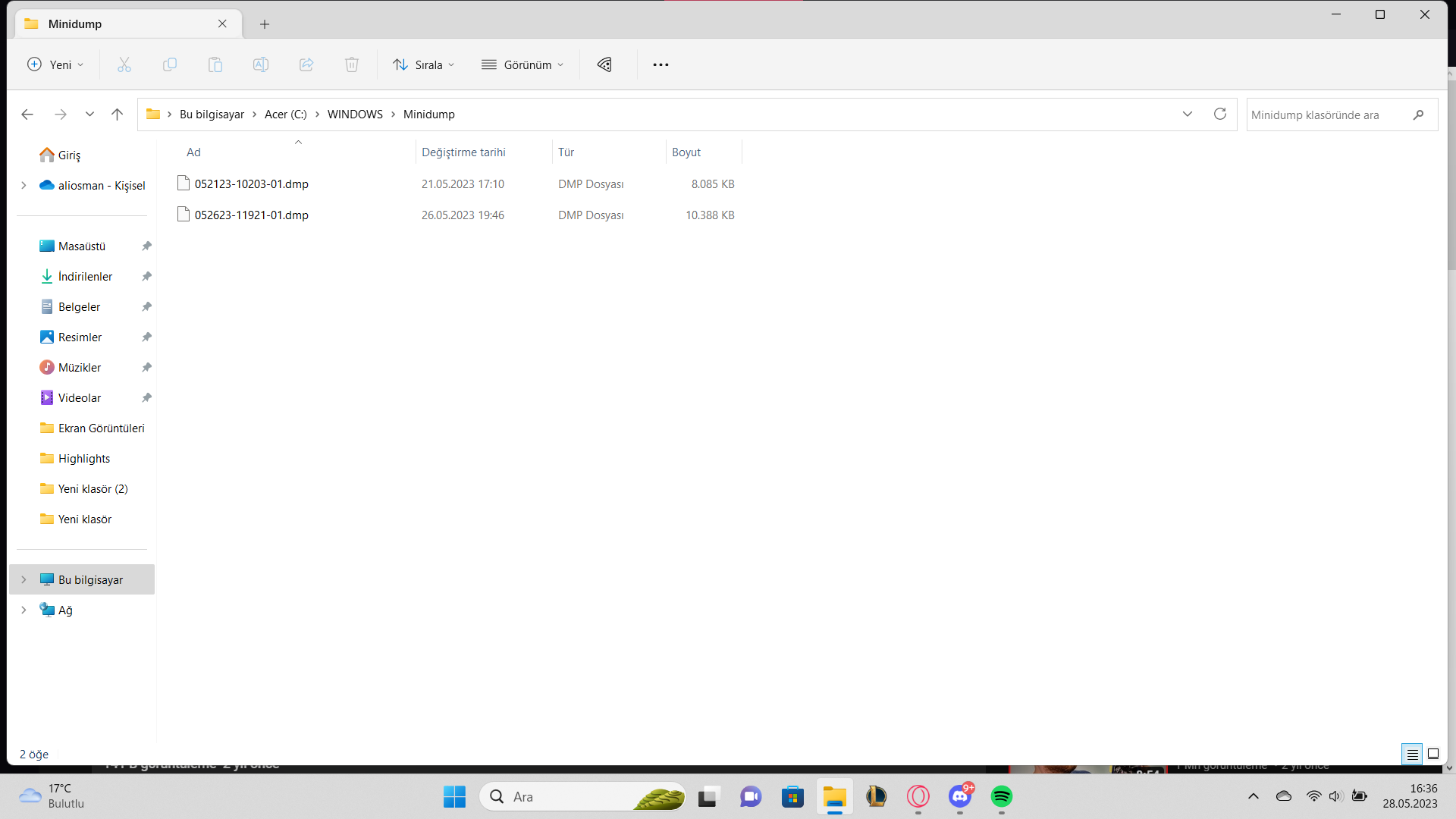This screenshot has width=1456, height=819.
Task: Expand the Bu bilgisayar tree node
Action: pyautogui.click(x=24, y=579)
